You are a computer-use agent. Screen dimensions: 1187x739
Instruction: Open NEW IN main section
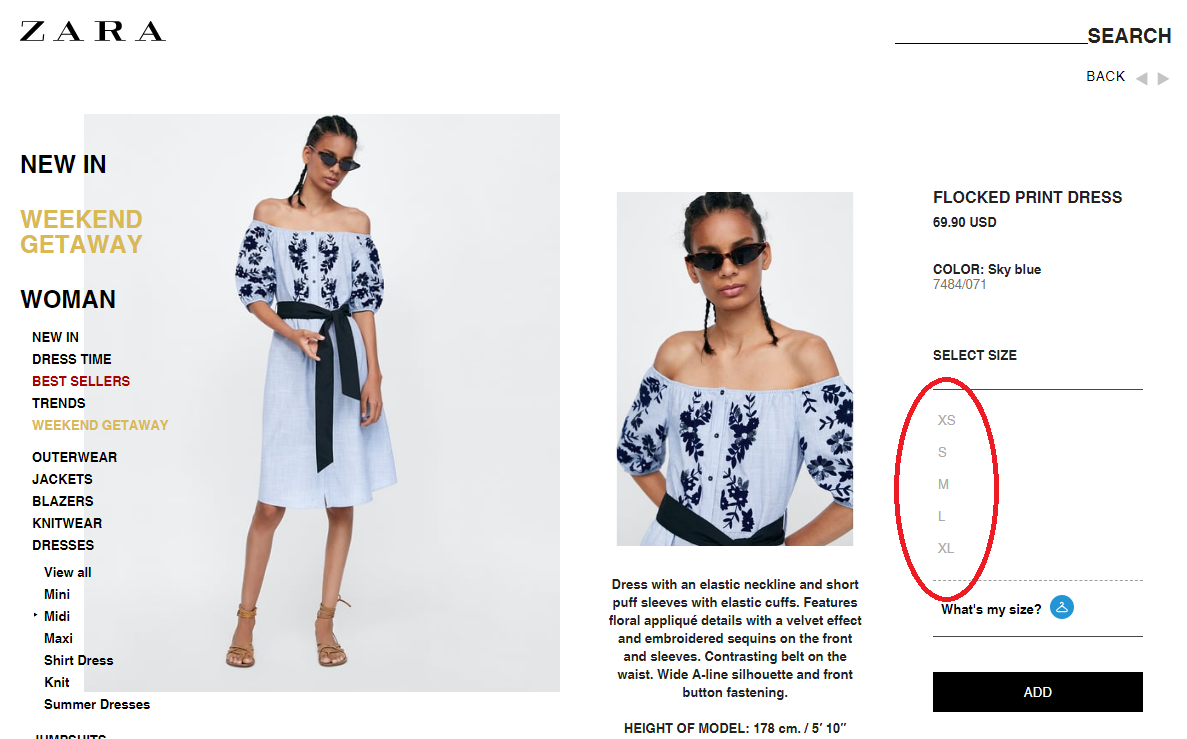[64, 164]
